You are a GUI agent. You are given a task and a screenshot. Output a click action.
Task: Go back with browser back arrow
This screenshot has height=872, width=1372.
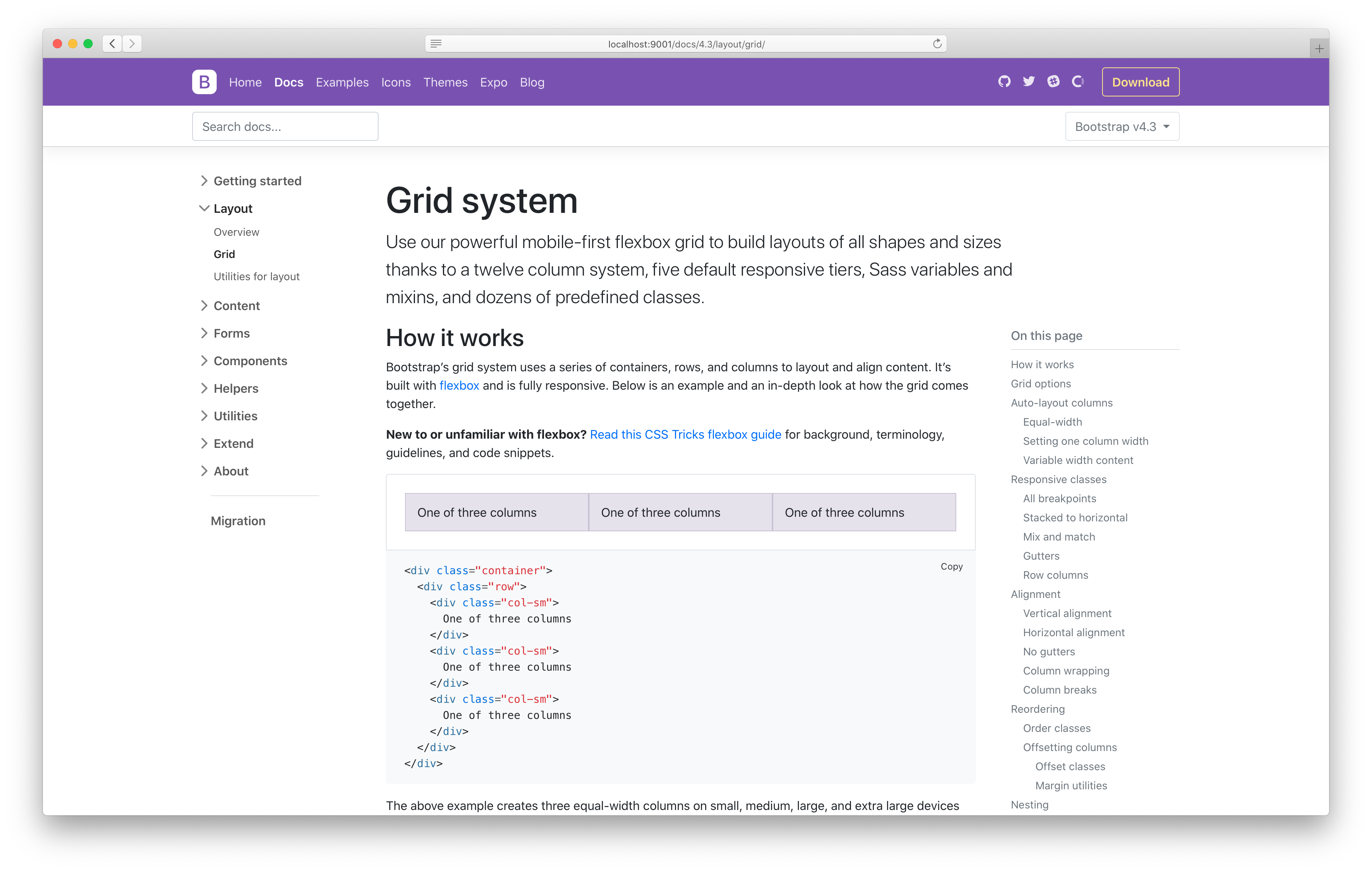[112, 44]
